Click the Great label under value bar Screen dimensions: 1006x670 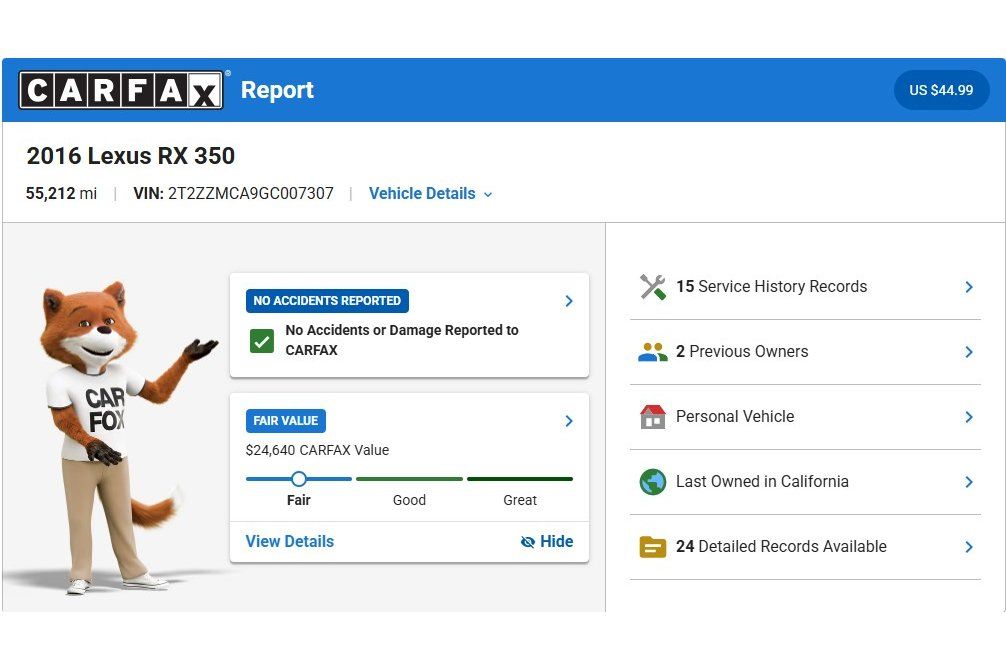520,501
